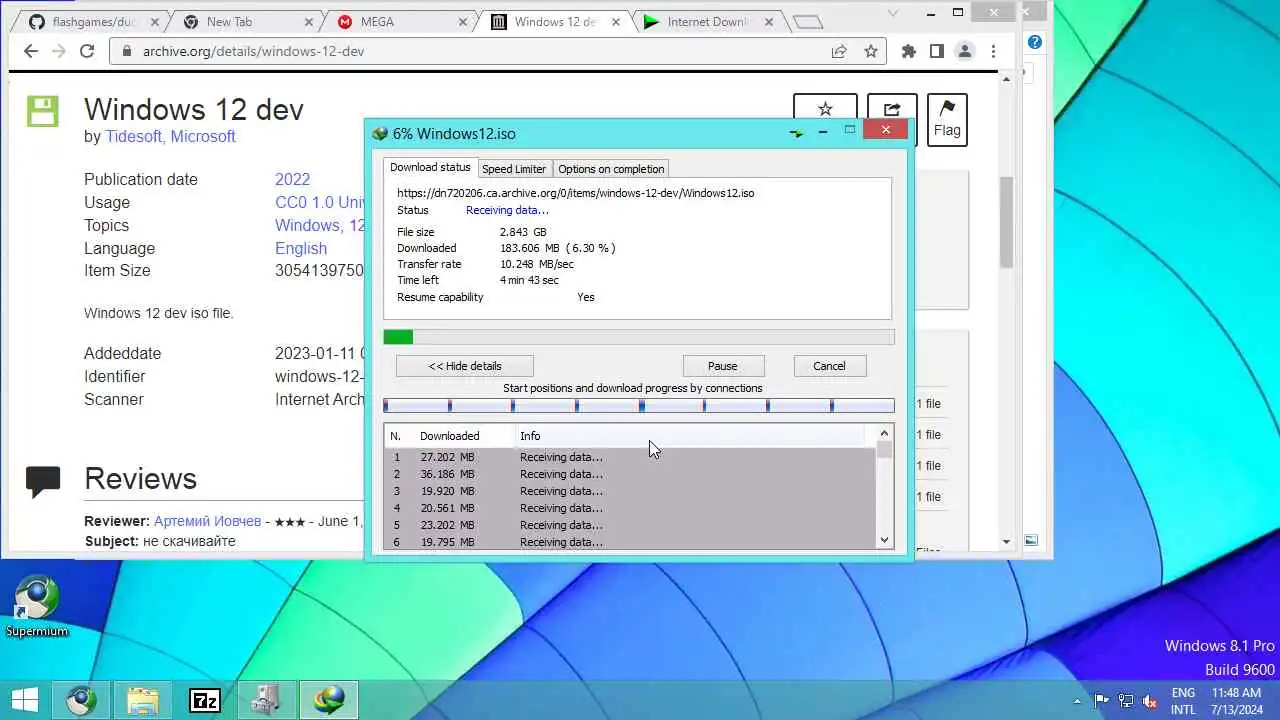The height and width of the screenshot is (720, 1280).
Task: Select connection 4 row with 20.561 MB
Action: [630, 508]
